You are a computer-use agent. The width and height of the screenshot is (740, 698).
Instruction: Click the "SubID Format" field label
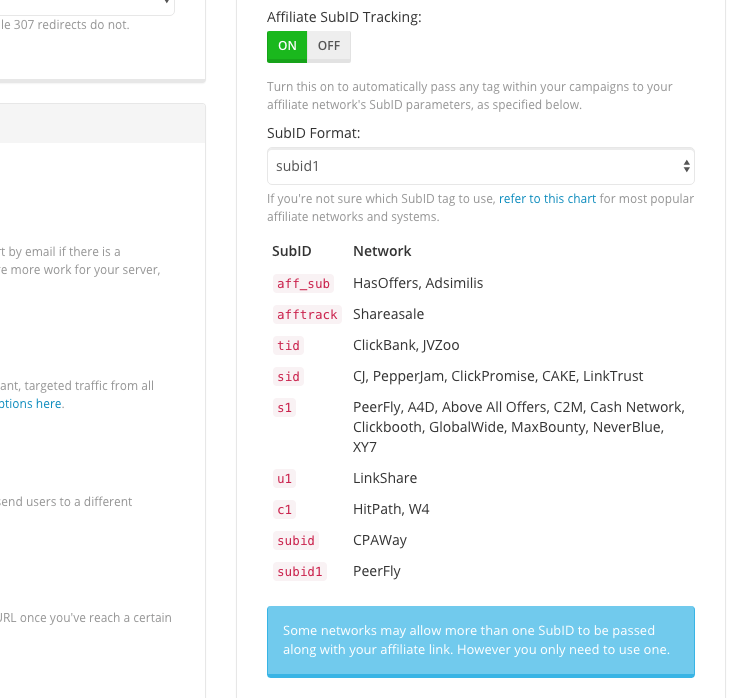click(314, 133)
